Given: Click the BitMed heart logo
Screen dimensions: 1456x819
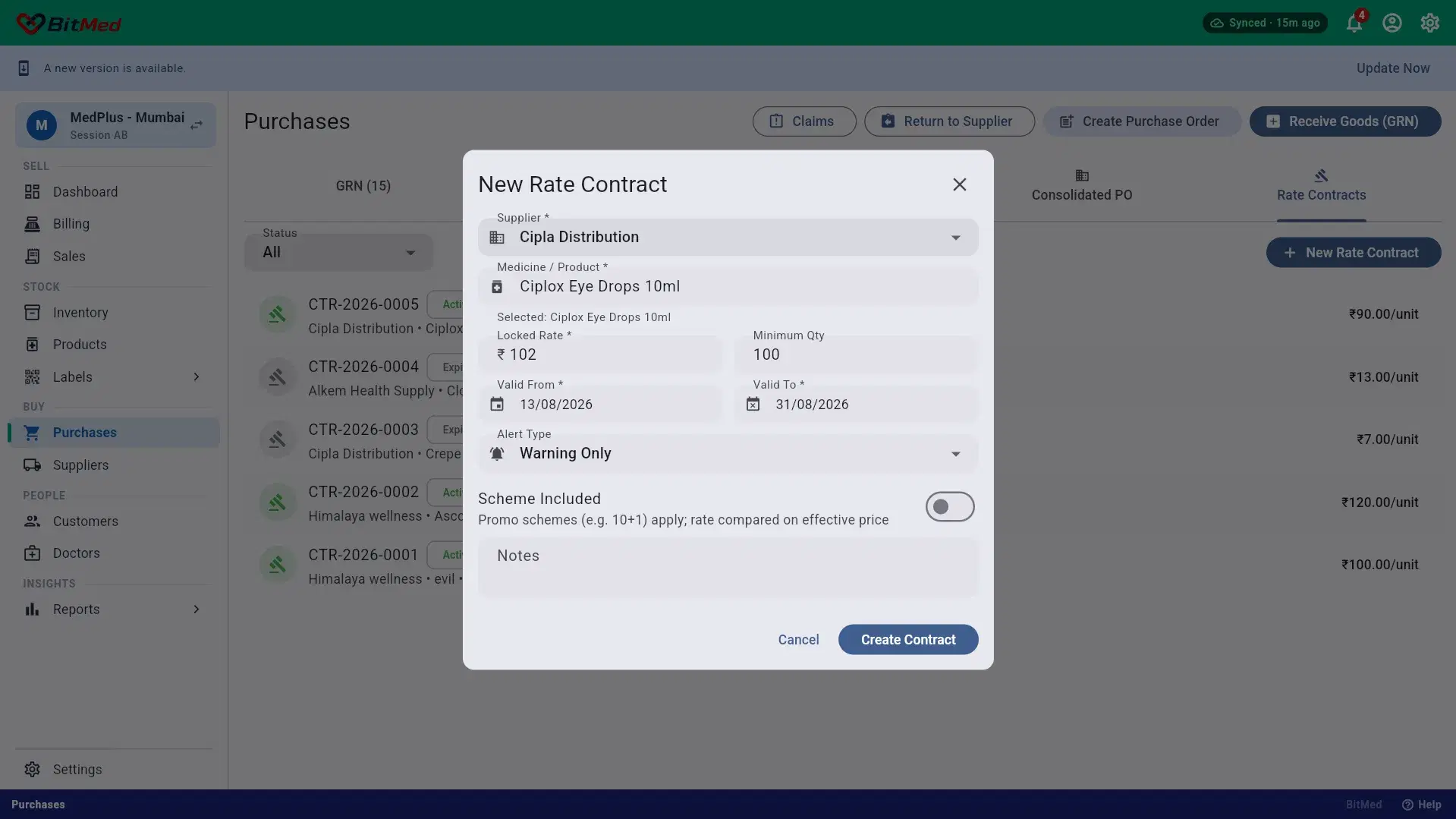Looking at the screenshot, I should [x=30, y=24].
